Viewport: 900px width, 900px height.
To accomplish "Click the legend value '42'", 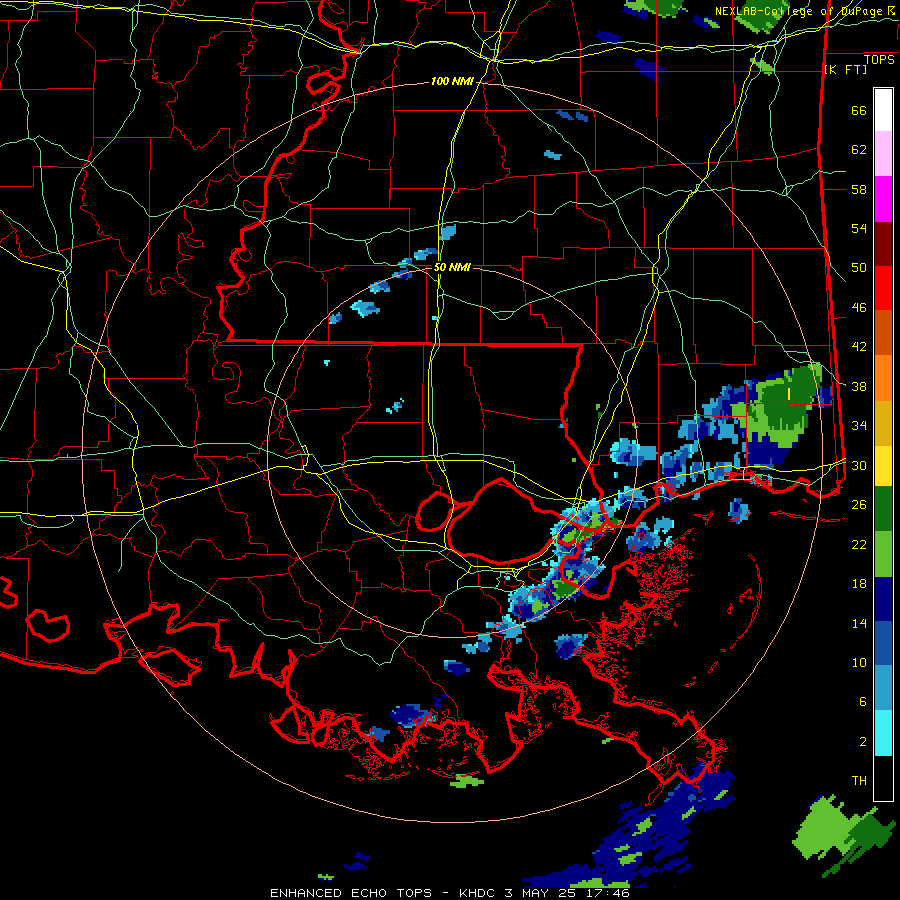I will point(859,347).
